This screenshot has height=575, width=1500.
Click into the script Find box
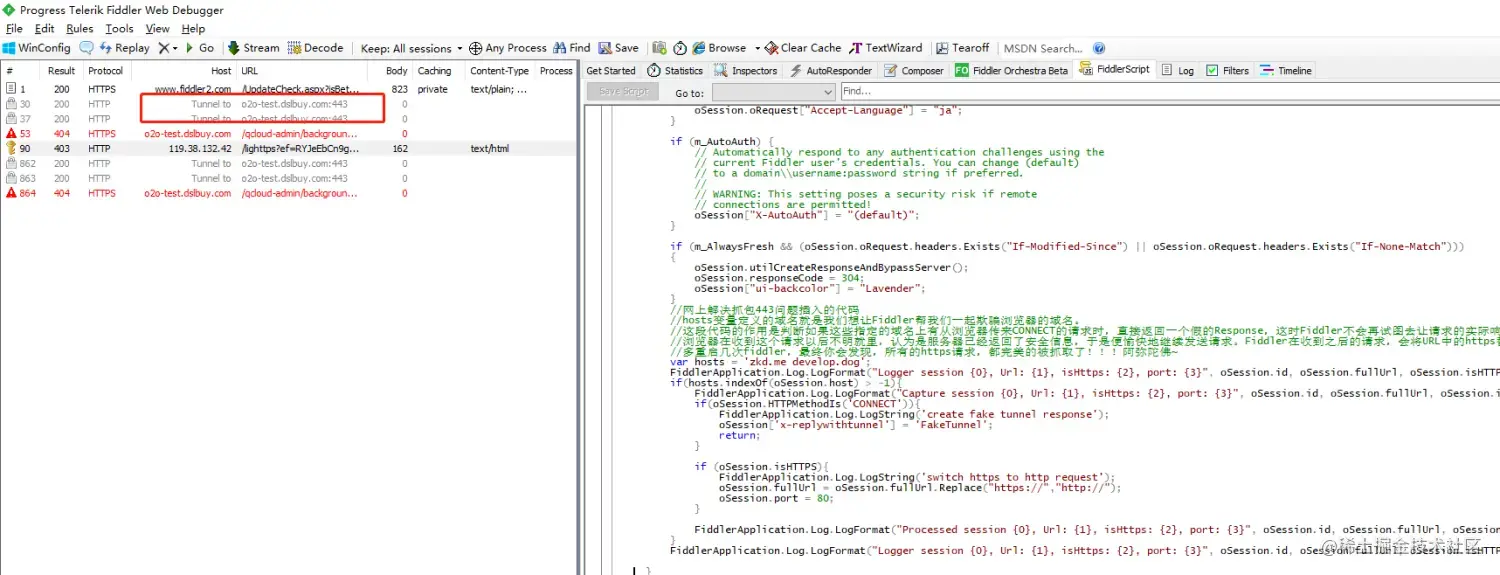pyautogui.click(x=1169, y=91)
